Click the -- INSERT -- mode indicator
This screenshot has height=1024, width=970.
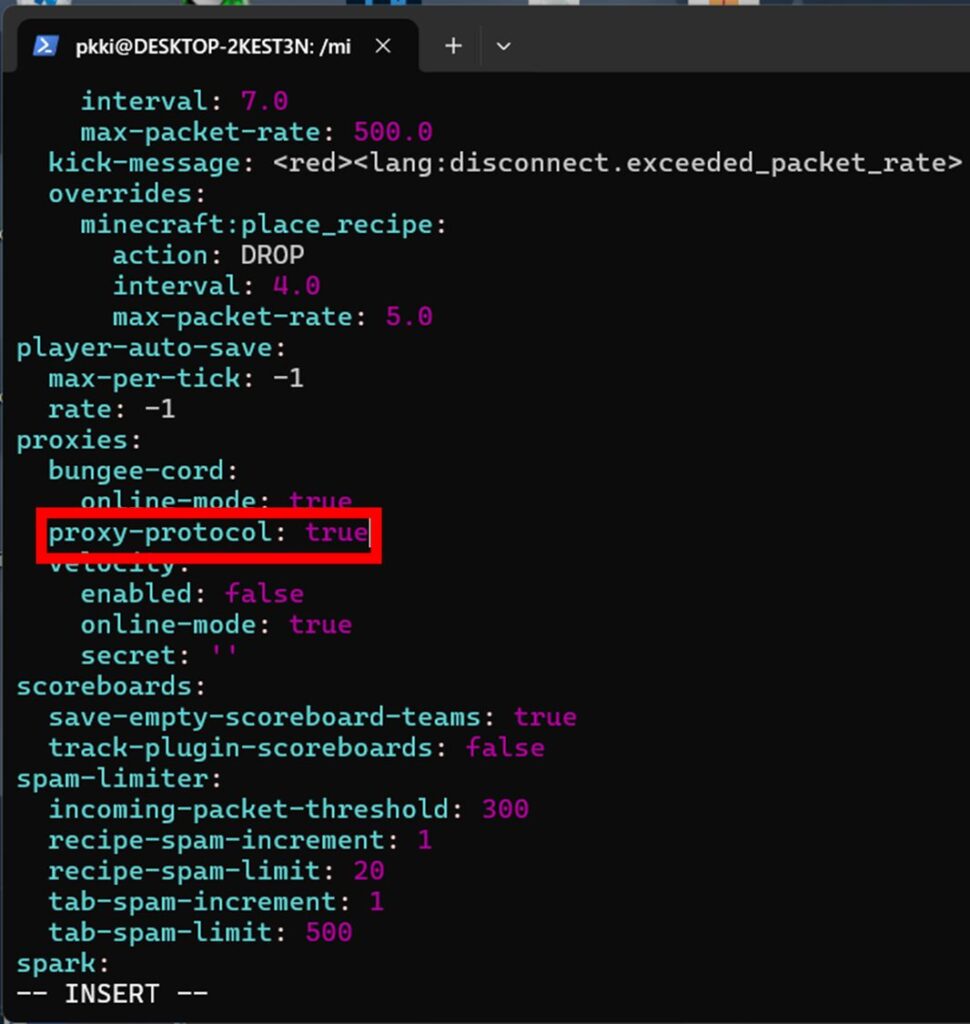click(110, 993)
